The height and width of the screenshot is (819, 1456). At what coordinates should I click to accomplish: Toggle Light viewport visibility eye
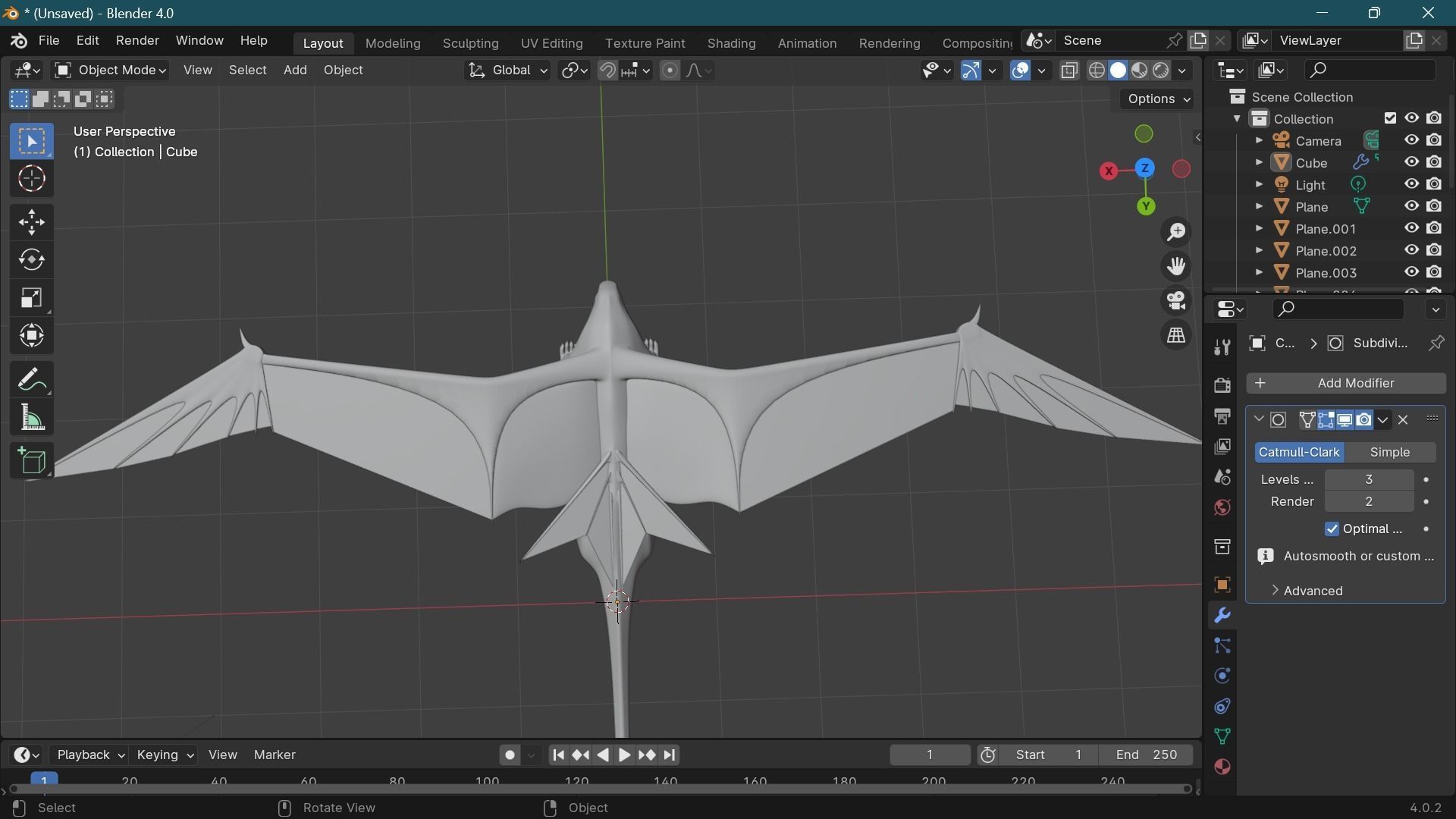[1411, 184]
